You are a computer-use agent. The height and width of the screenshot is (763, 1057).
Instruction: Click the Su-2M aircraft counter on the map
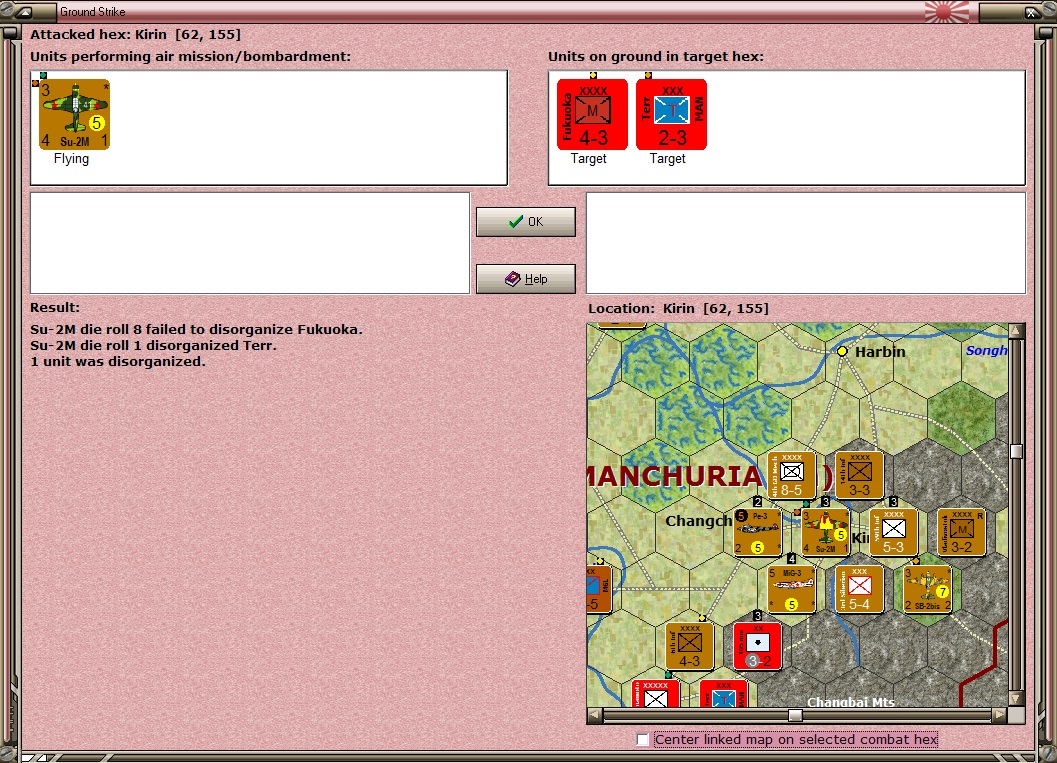click(825, 532)
